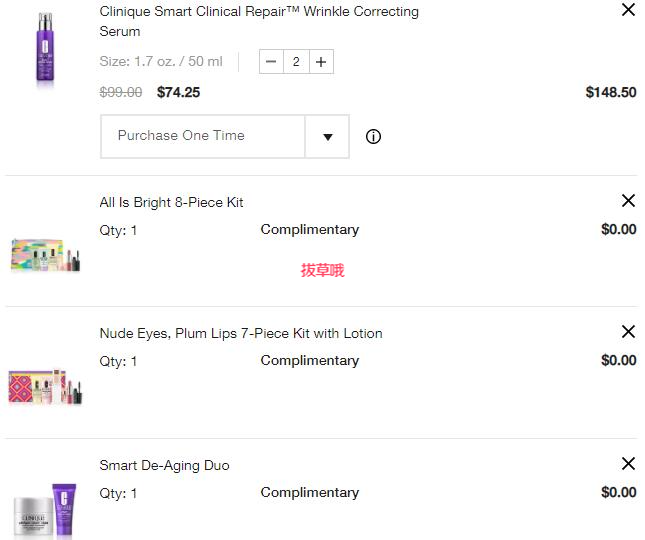Click the red Chinese watermark text
The width and height of the screenshot is (645, 540).
coord(322,270)
